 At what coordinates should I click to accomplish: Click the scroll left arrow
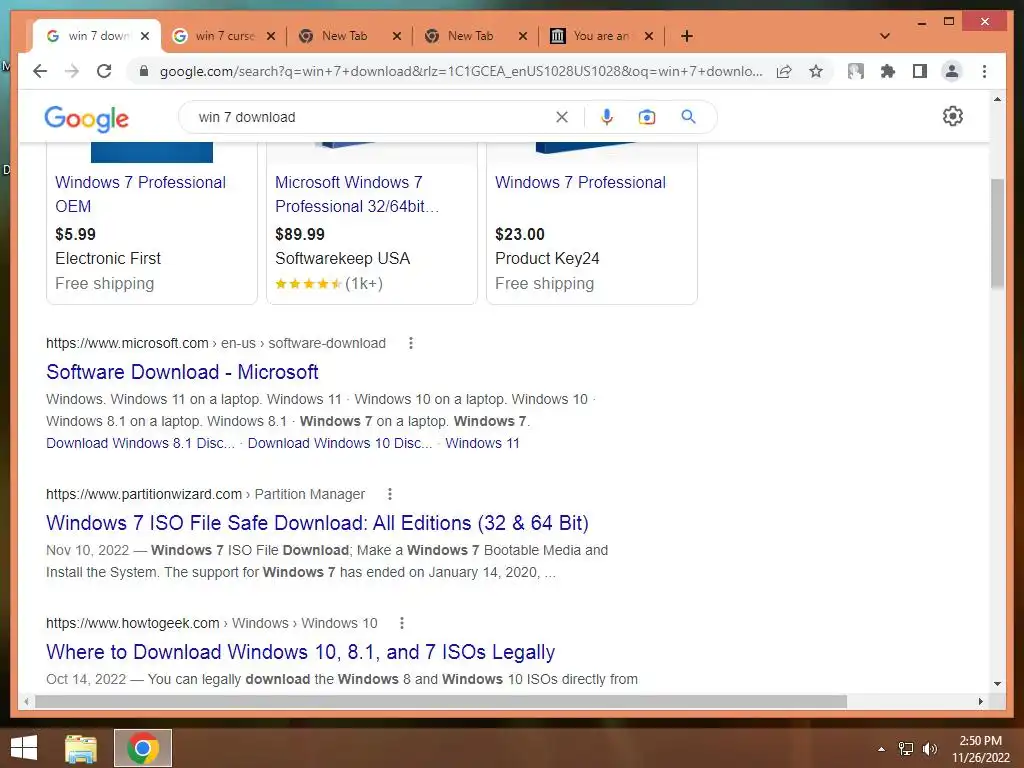(x=26, y=701)
